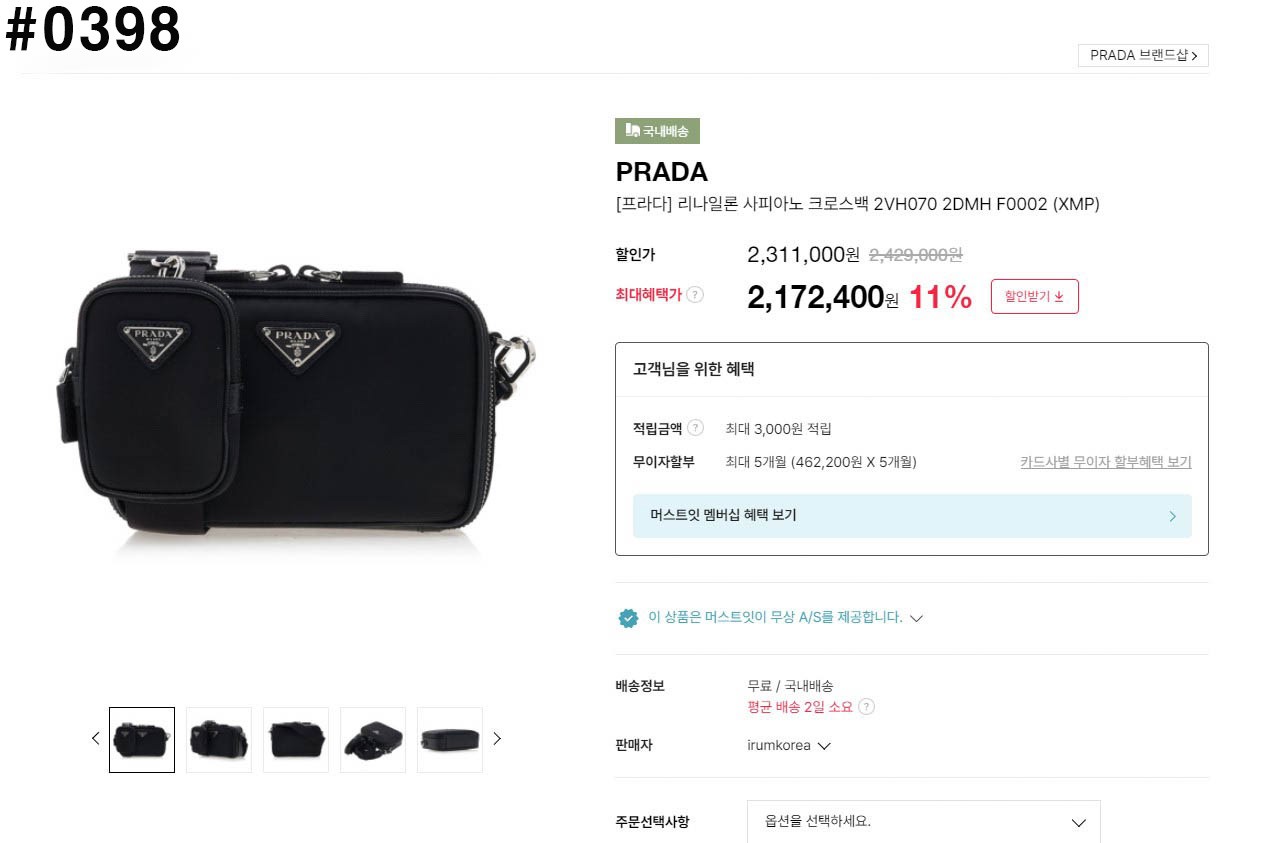Show previous thumbnails with left arrow
The image size is (1279, 843).
[96, 739]
